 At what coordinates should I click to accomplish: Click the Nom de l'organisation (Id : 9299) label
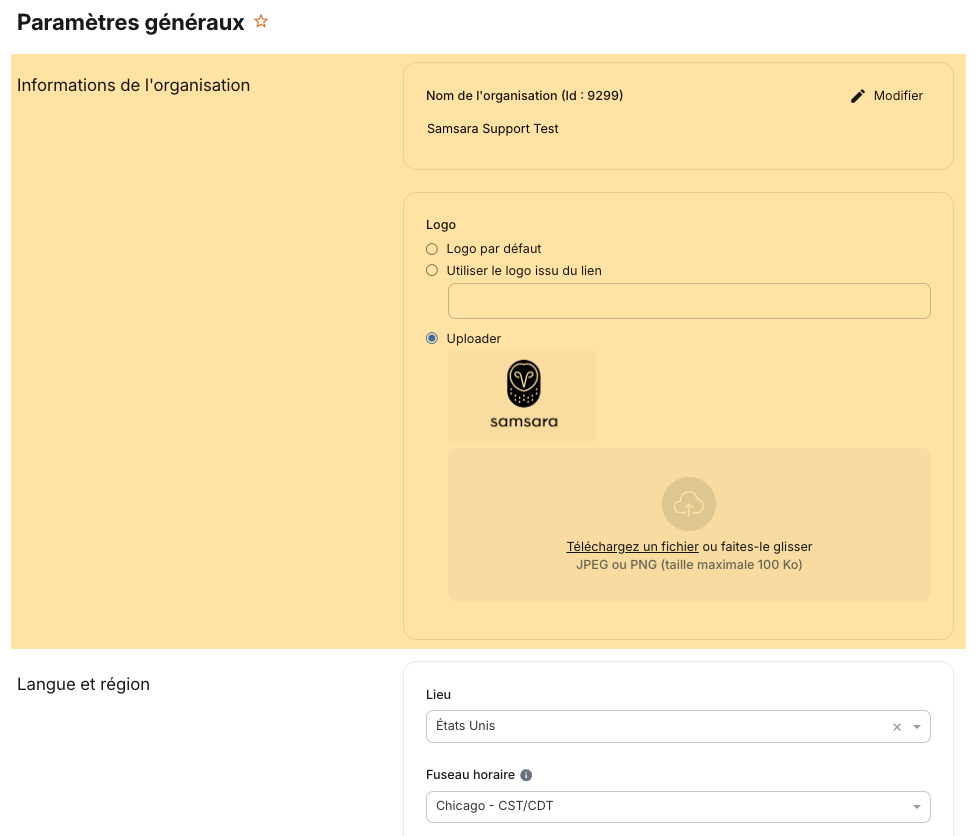[x=524, y=96]
